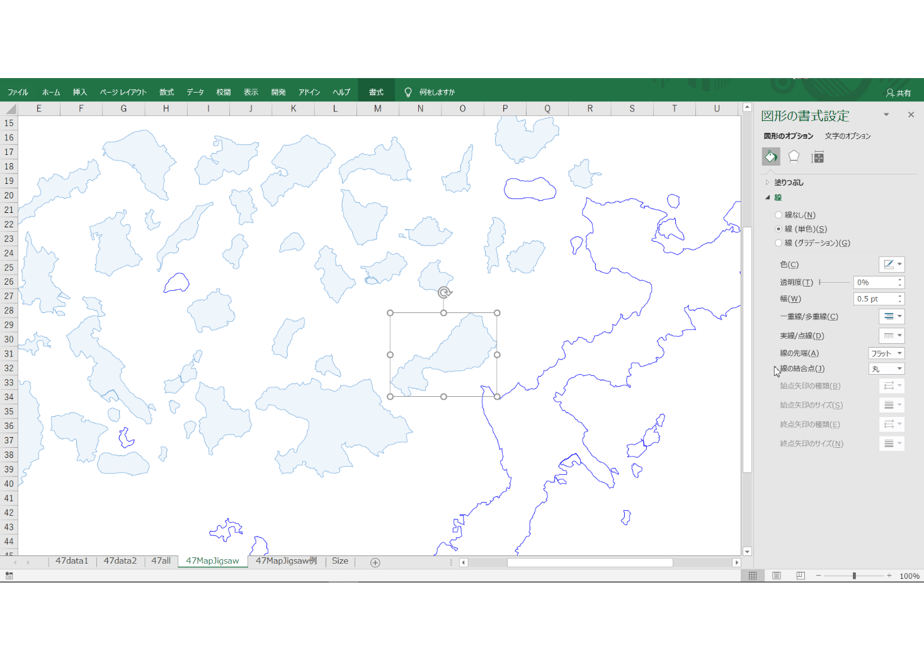Select 線 (グラデーション) gradient line radio

(778, 243)
